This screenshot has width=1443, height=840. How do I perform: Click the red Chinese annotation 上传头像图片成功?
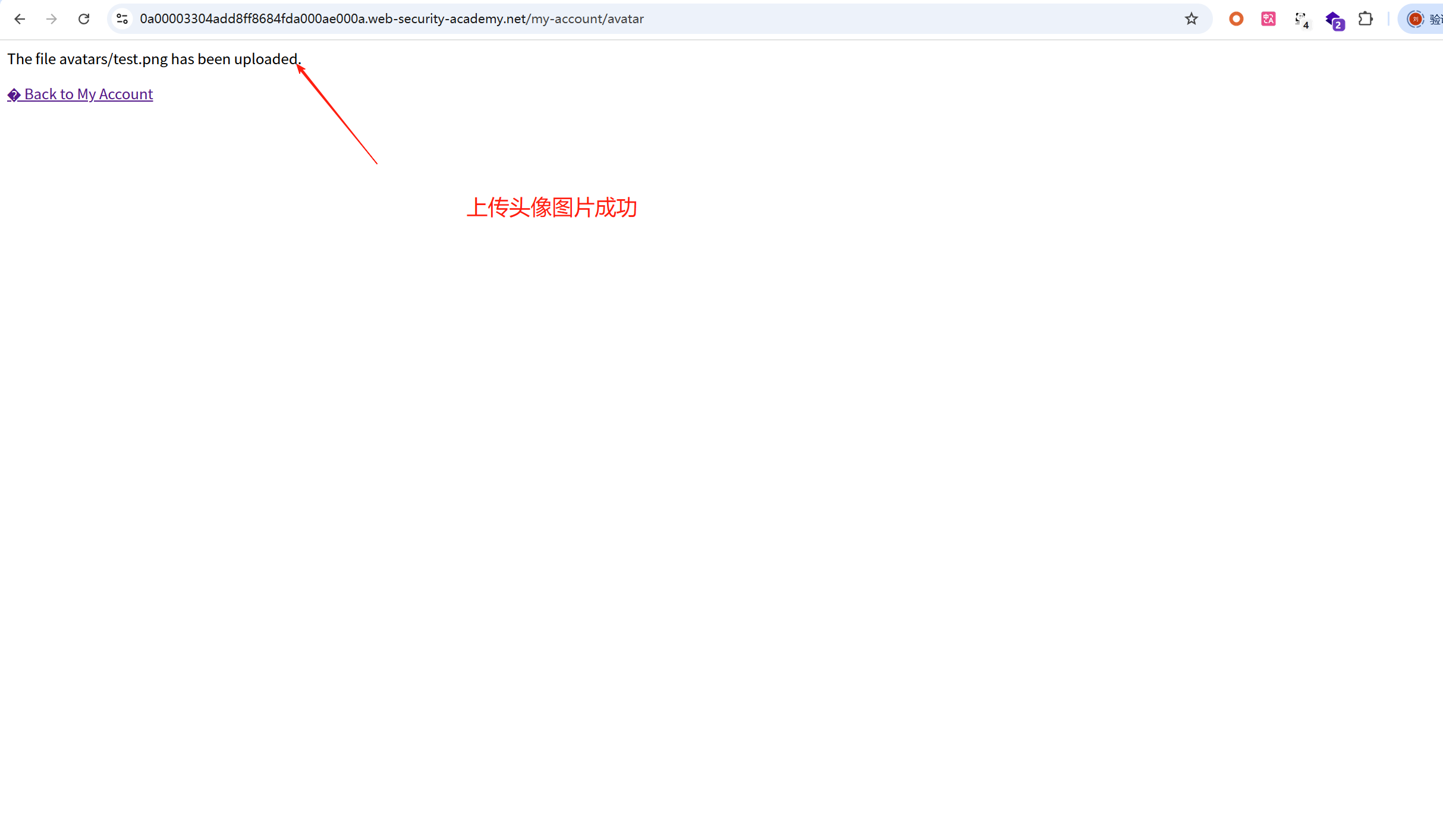[x=551, y=207]
